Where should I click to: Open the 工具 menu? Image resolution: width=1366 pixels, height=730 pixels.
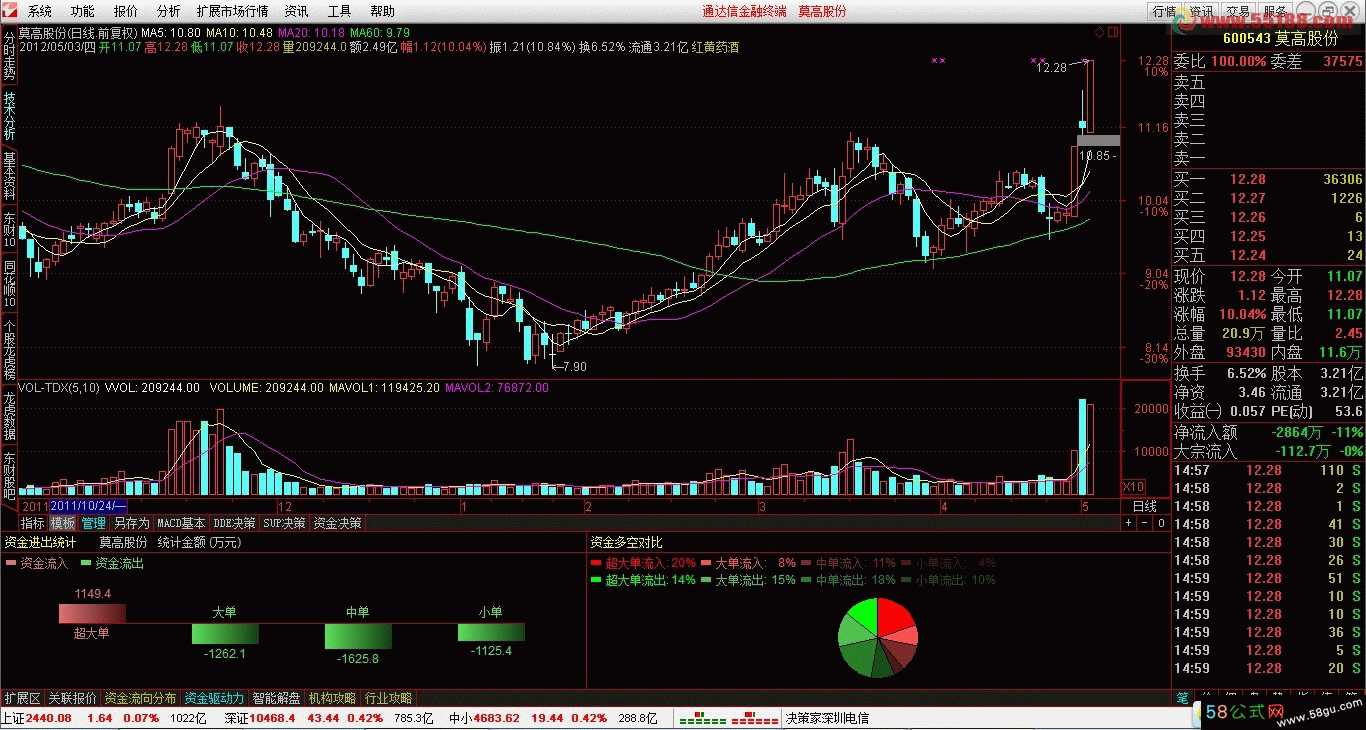pyautogui.click(x=340, y=11)
